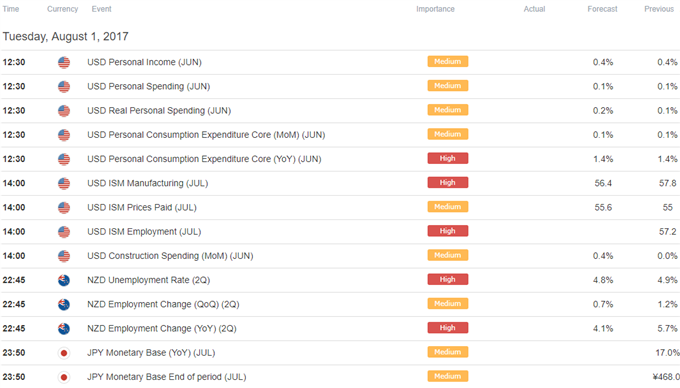Screen dimensions: 680x388
Task: Click the 55.6 forecast for ISM Prices Paid
Action: point(603,208)
